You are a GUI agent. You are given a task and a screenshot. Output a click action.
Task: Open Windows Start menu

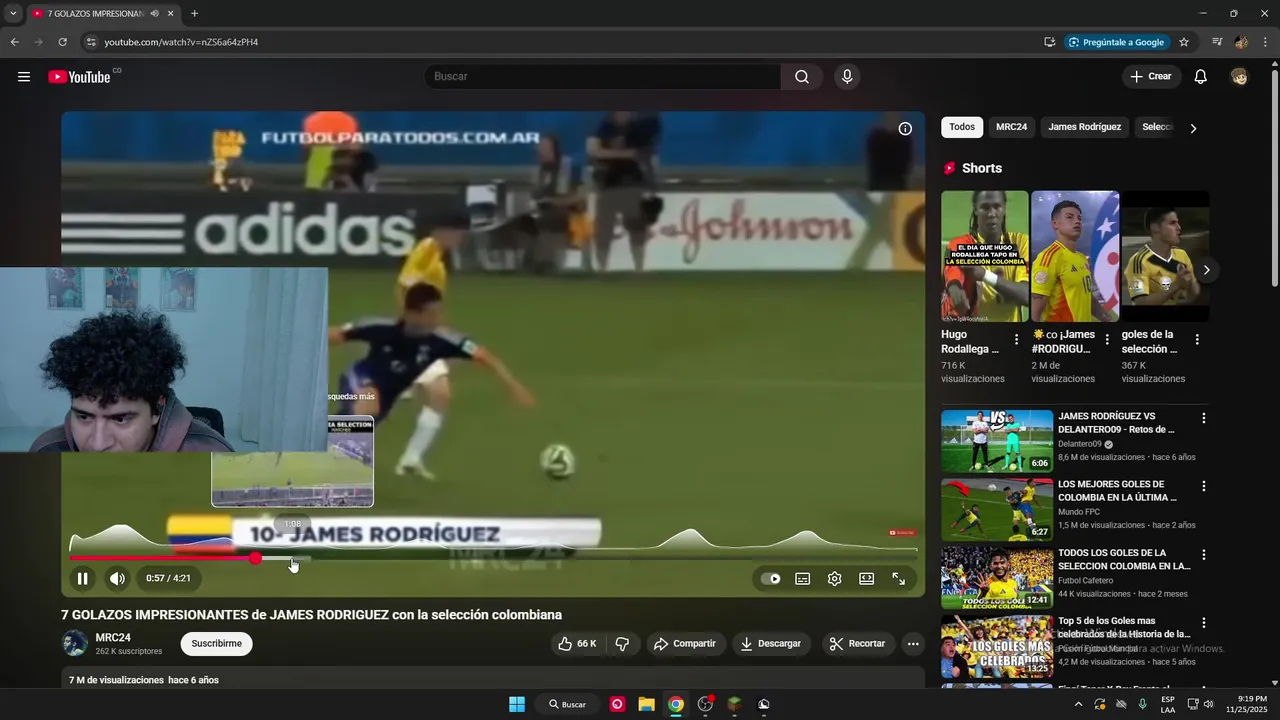[x=517, y=704]
